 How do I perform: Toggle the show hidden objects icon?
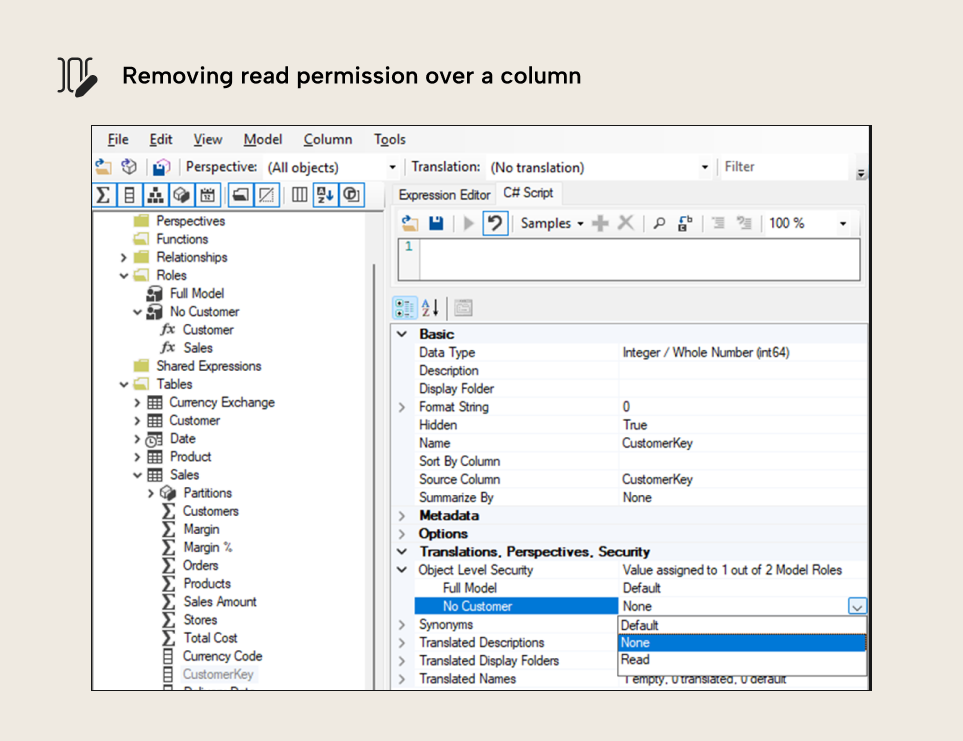pos(265,195)
